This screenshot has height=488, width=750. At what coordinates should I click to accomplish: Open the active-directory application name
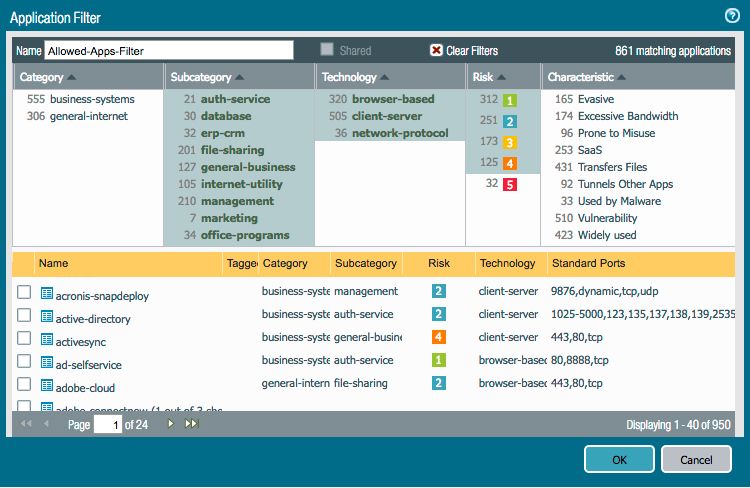pos(93,319)
